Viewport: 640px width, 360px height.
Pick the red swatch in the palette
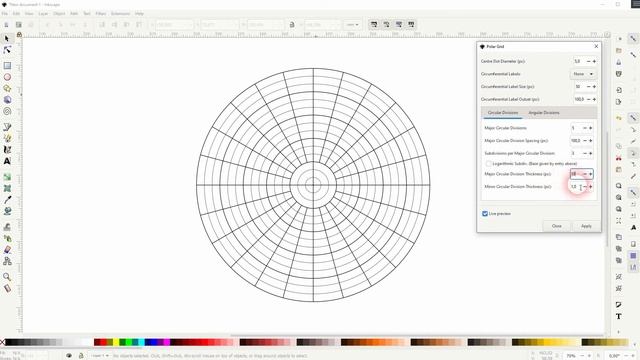103,342
